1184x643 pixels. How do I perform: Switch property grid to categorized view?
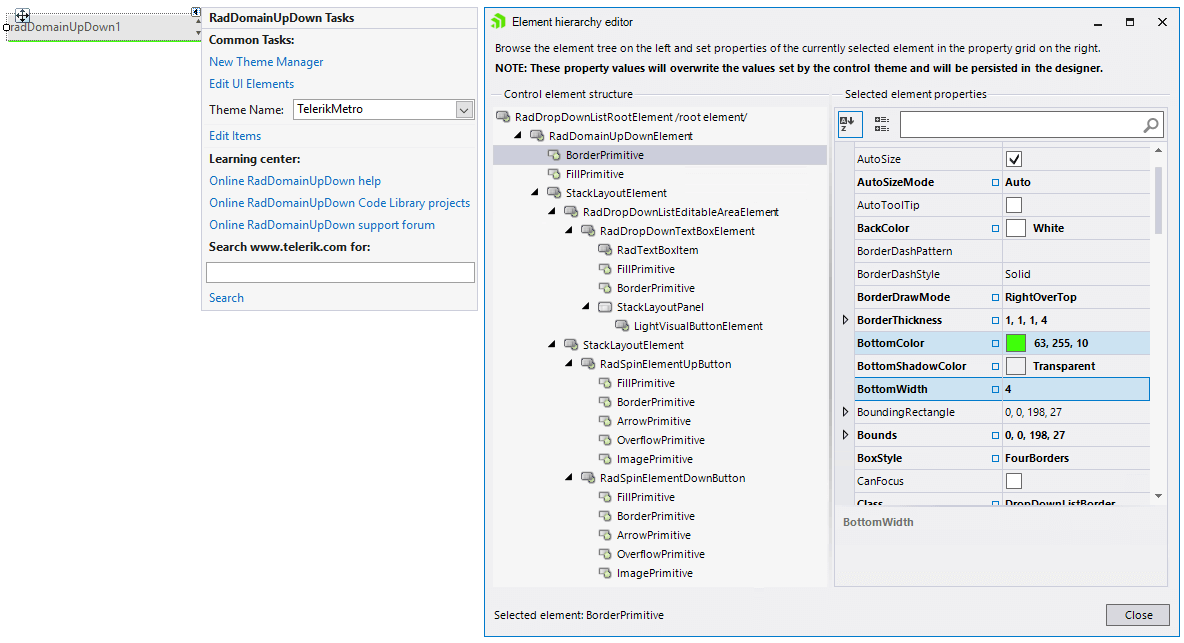pos(879,124)
